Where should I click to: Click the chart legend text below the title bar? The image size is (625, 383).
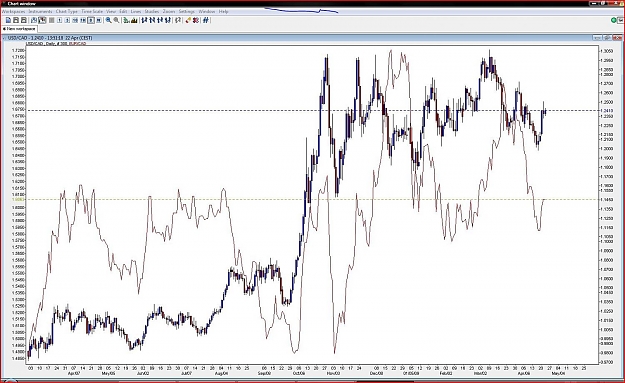tap(56, 43)
